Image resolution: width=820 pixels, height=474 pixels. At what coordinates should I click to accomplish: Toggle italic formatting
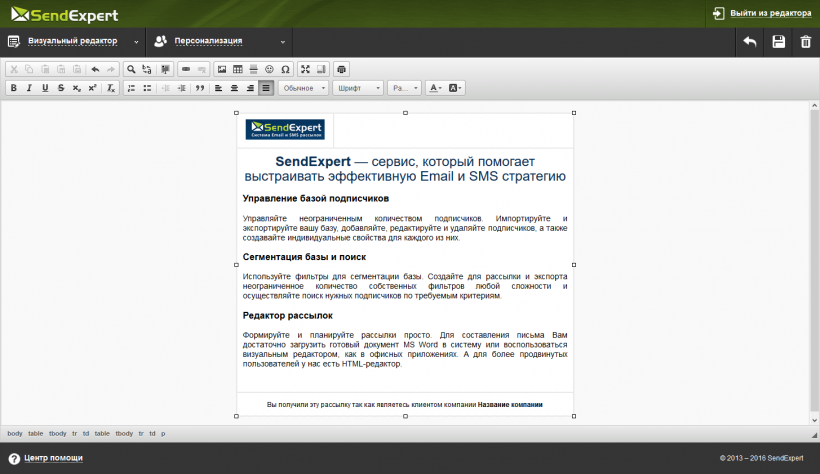[x=29, y=88]
